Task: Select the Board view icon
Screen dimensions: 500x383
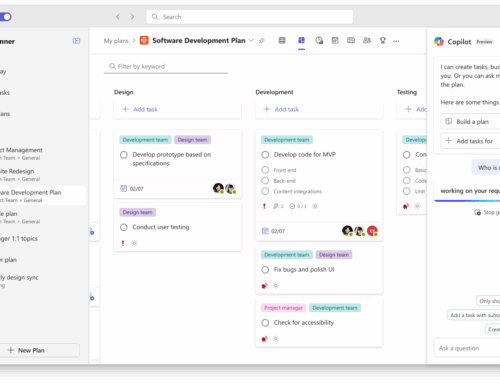Action: (301, 40)
